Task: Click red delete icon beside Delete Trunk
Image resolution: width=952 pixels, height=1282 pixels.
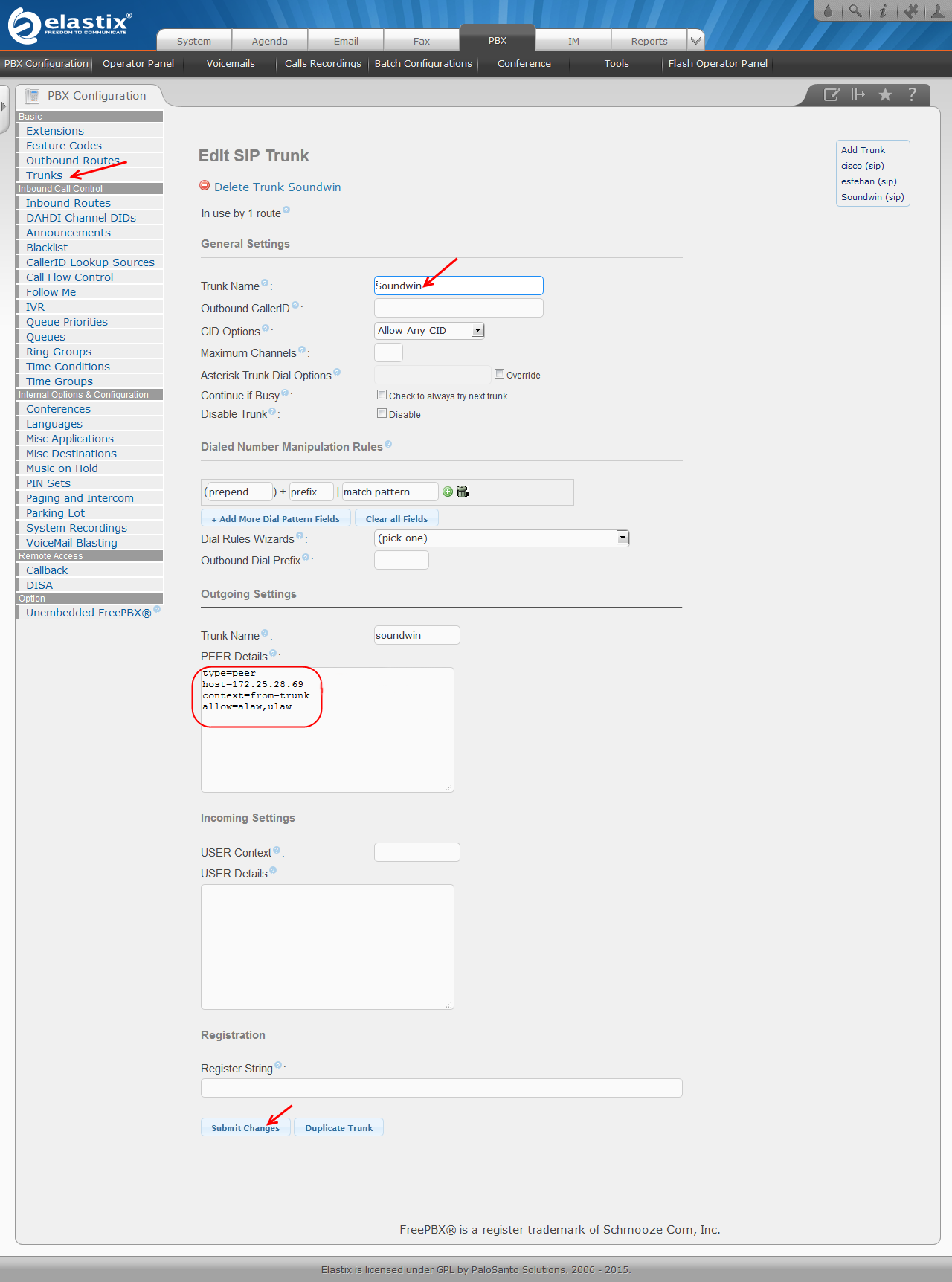Action: pyautogui.click(x=205, y=186)
